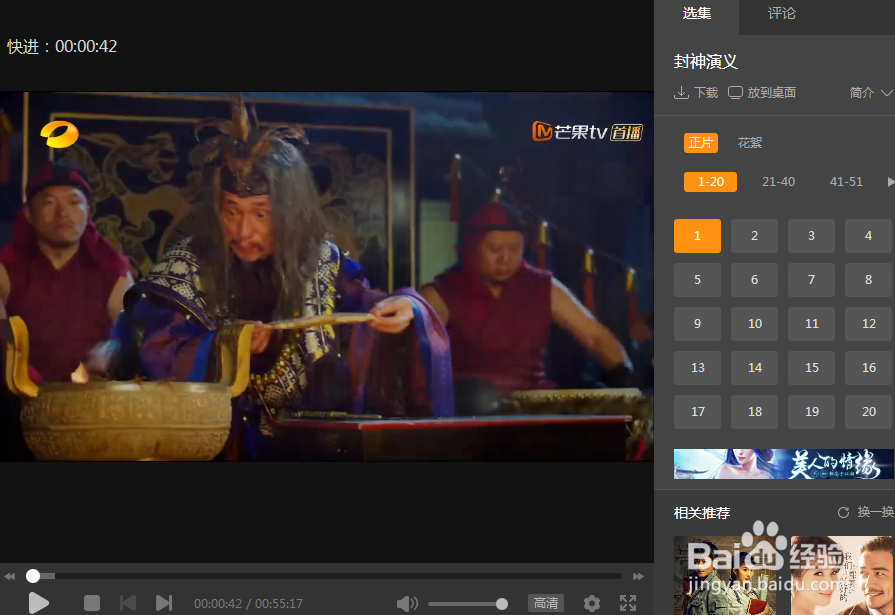
Task: Play episode 18
Action: click(754, 412)
